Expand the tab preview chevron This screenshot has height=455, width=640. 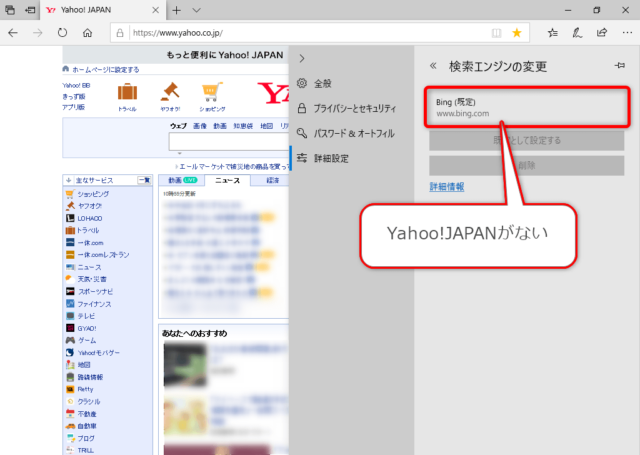point(196,10)
